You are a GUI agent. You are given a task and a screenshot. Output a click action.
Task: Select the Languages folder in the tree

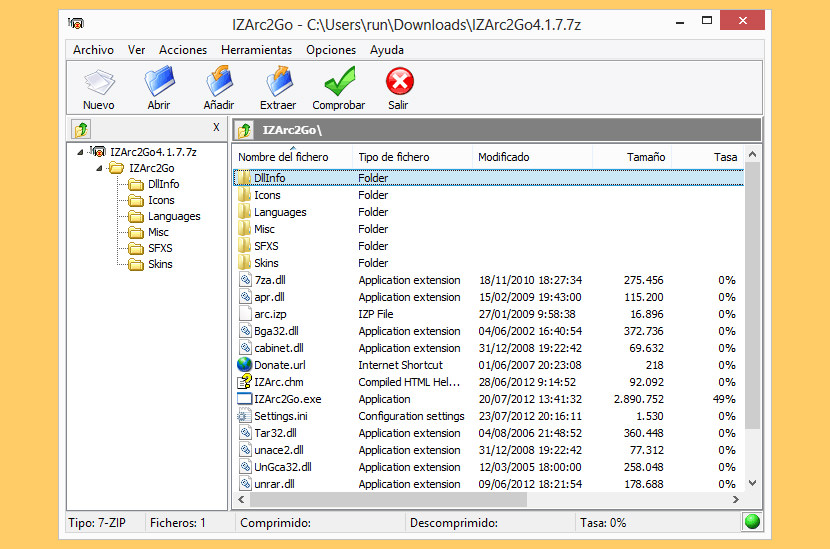(174, 216)
